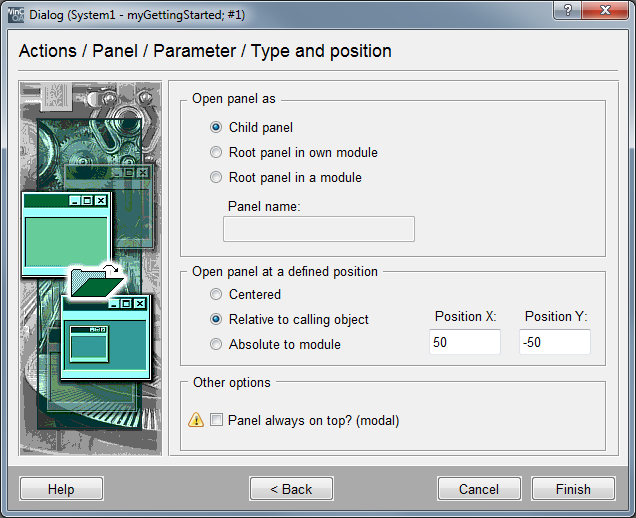
Task: Click the question mark help title button
Action: [x=566, y=14]
